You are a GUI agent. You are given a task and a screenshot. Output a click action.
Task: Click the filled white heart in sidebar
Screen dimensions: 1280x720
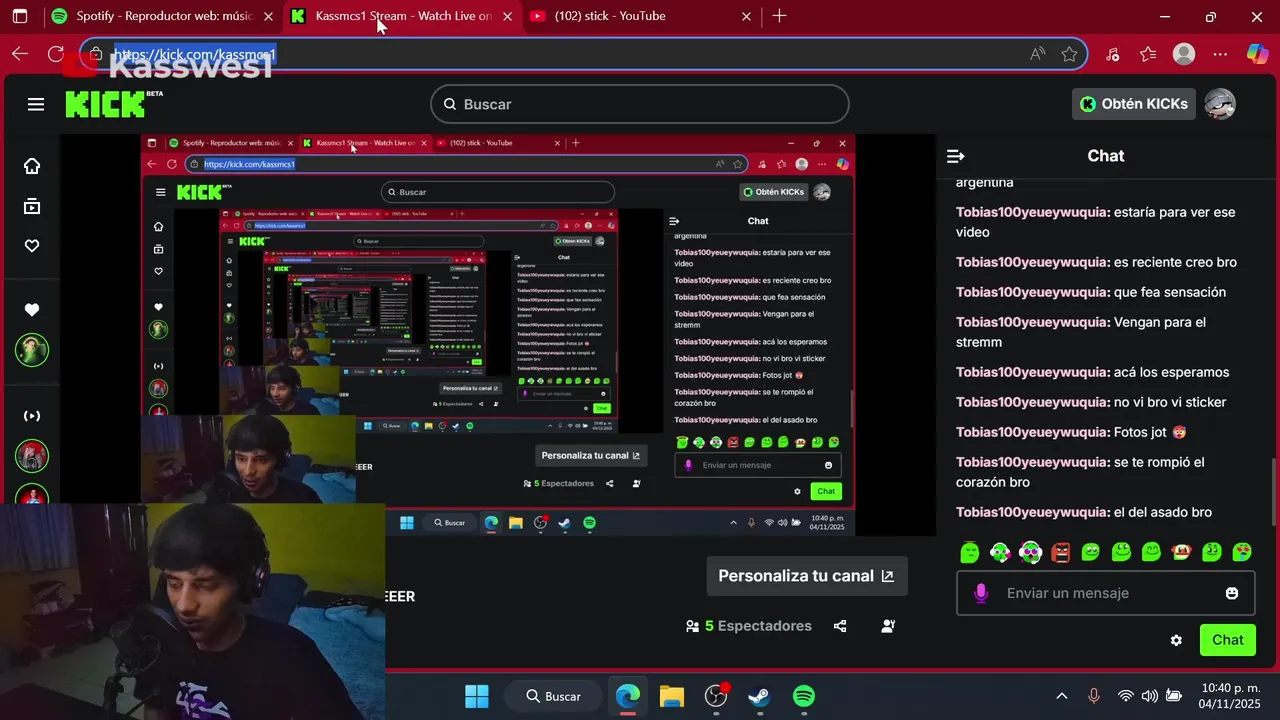(32, 310)
